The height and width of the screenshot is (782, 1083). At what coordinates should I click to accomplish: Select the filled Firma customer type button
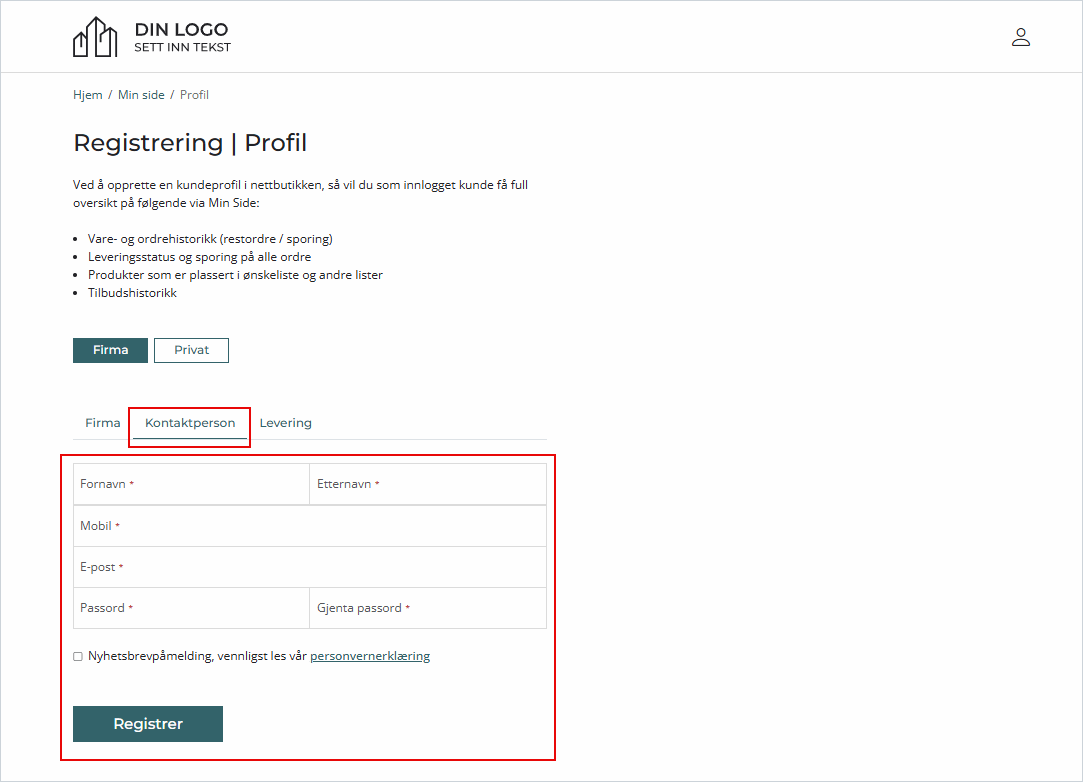110,350
